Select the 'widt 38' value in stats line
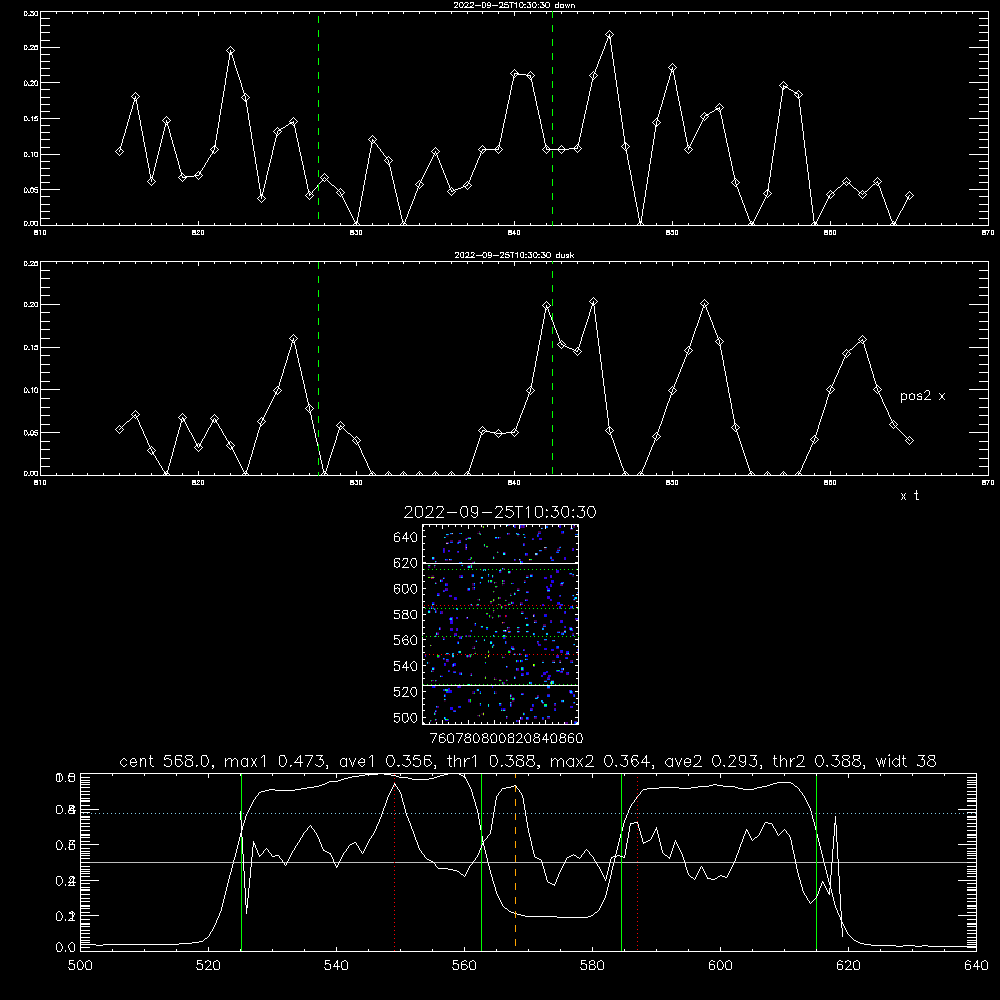Screen dimensions: 1000x1000 click(x=906, y=761)
